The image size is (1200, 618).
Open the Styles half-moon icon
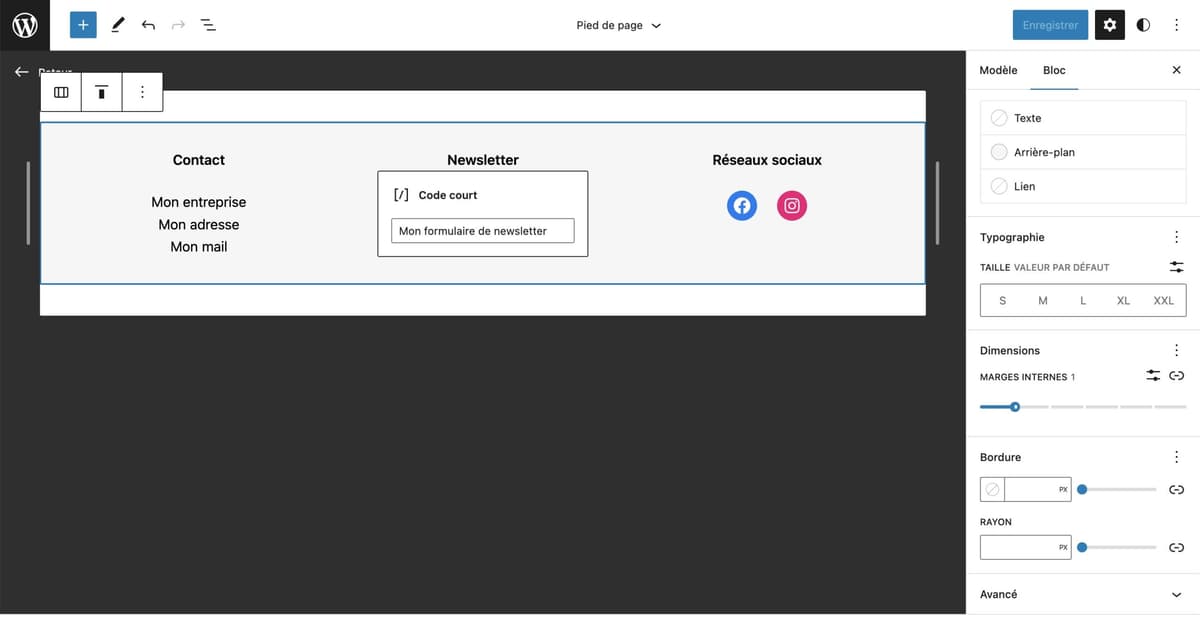1142,24
